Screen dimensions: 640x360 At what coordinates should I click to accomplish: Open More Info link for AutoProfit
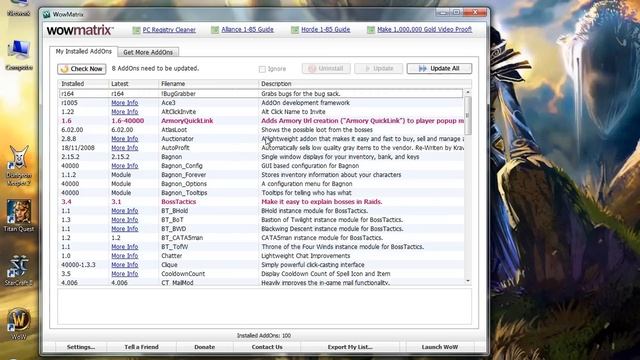(124, 148)
